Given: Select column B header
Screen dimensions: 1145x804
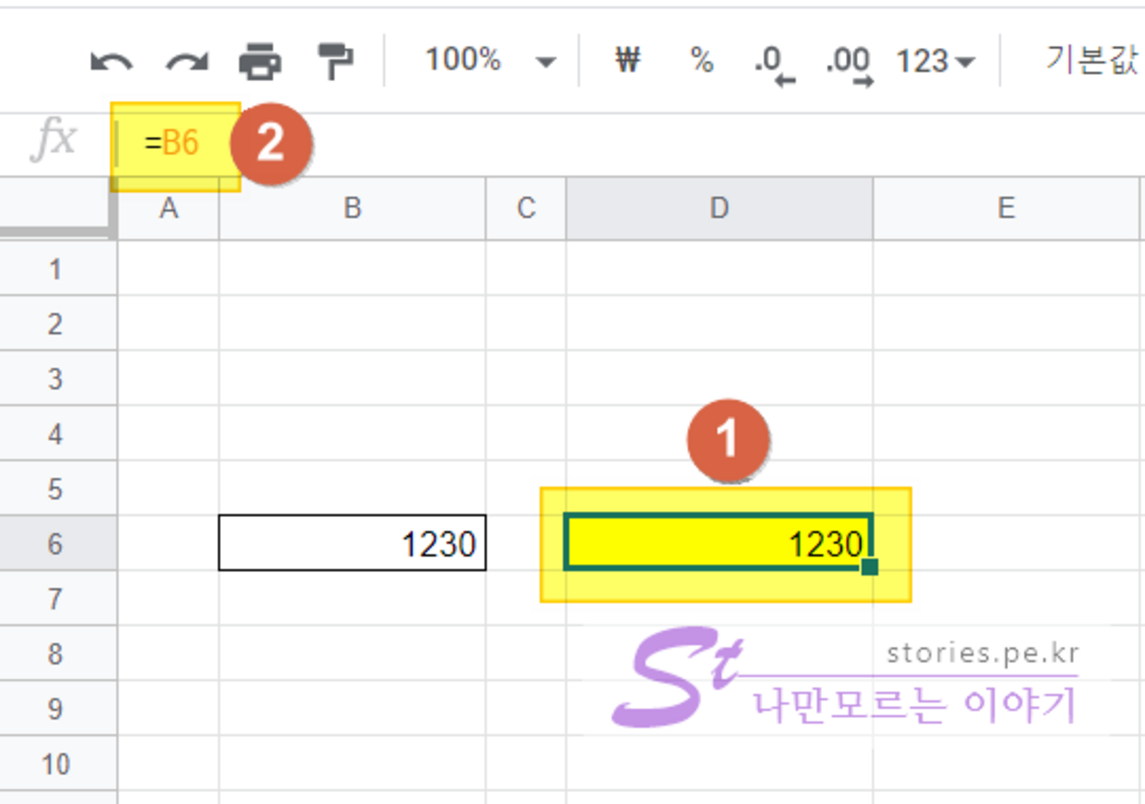Looking at the screenshot, I should (352, 208).
